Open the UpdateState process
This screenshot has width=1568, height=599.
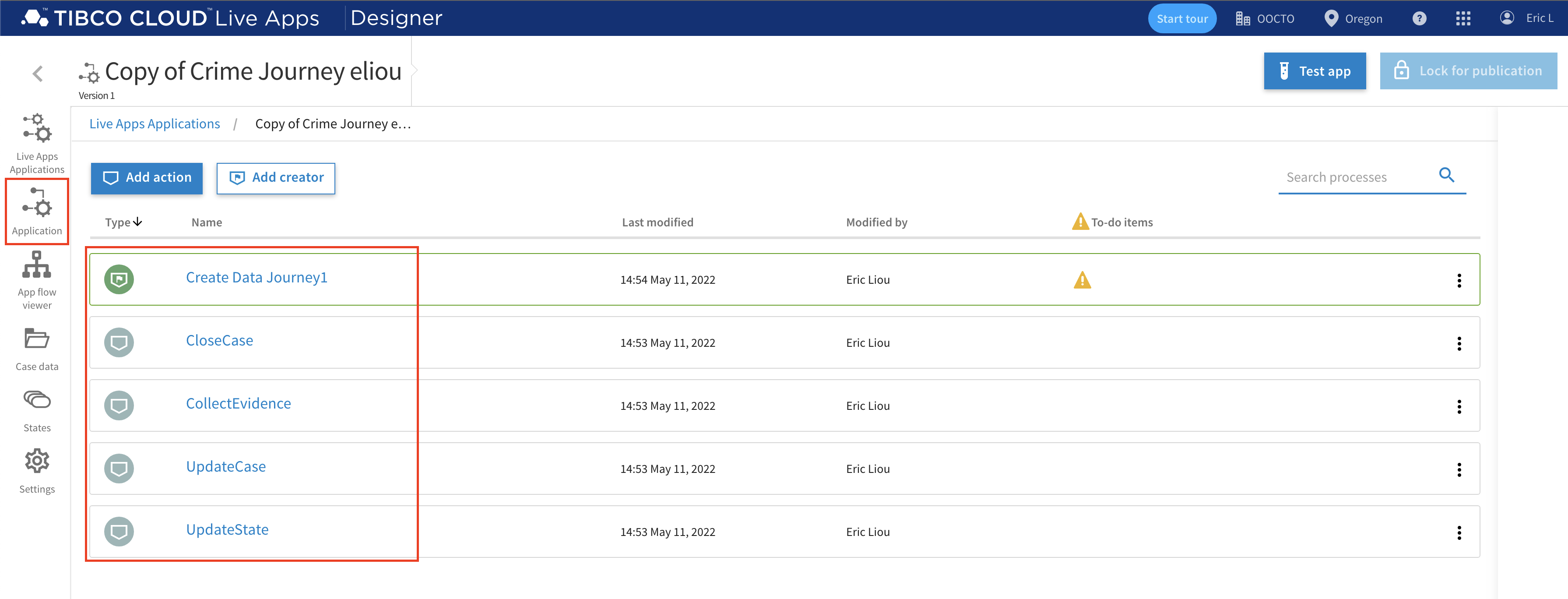pyautogui.click(x=227, y=530)
